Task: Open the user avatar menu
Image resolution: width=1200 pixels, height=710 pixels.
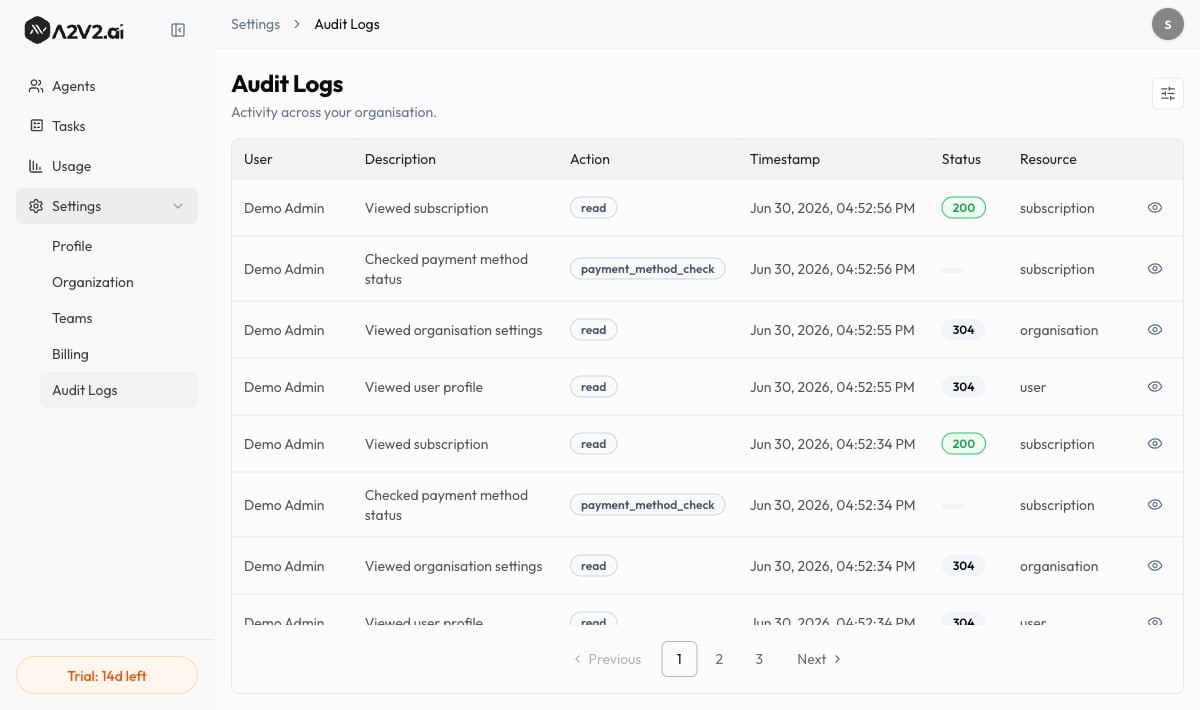Action: point(1168,24)
